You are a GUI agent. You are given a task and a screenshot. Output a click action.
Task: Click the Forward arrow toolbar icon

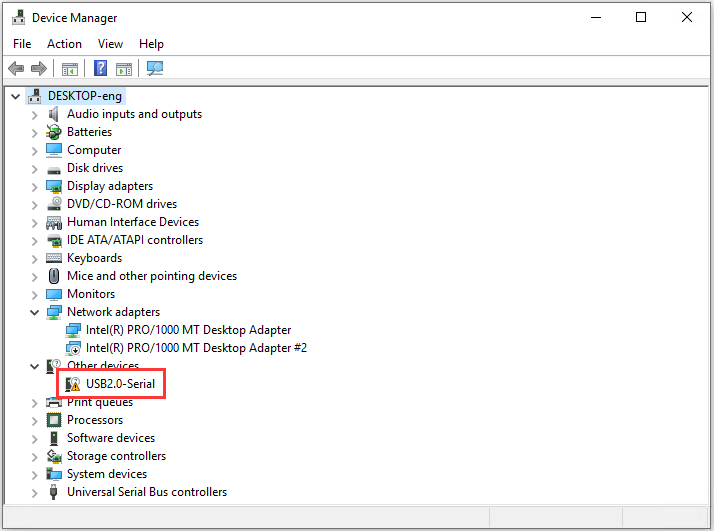(x=39, y=69)
